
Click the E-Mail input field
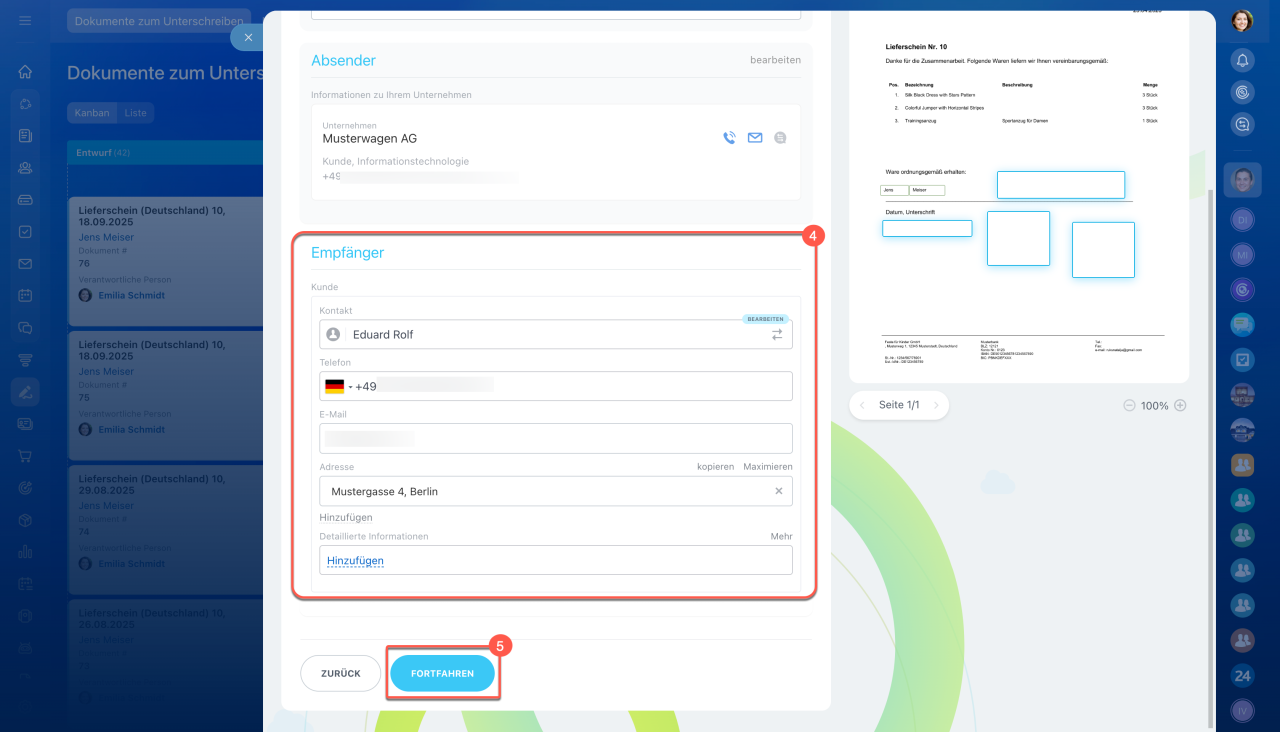[556, 438]
